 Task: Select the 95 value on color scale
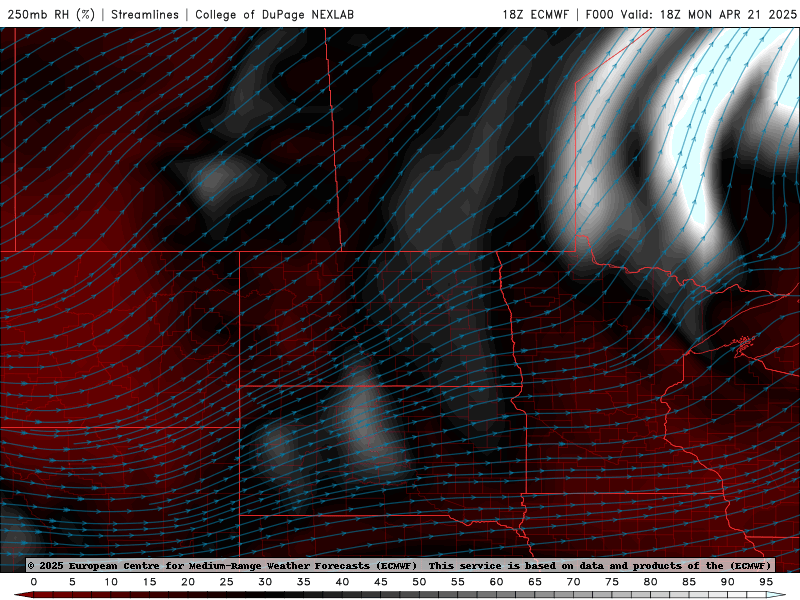click(766, 582)
